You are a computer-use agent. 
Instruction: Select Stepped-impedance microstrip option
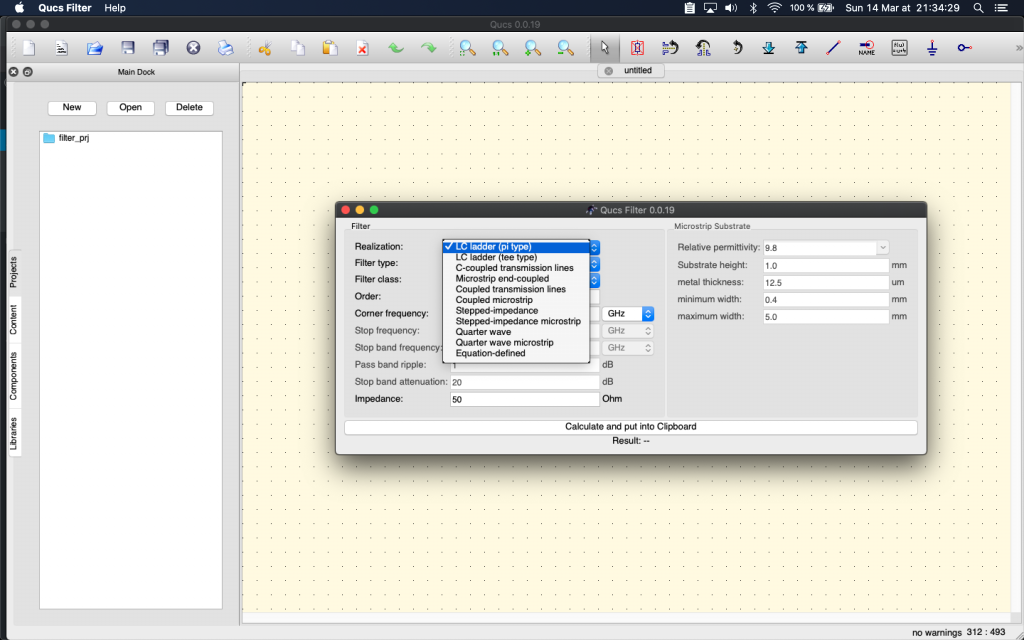[x=516, y=321]
